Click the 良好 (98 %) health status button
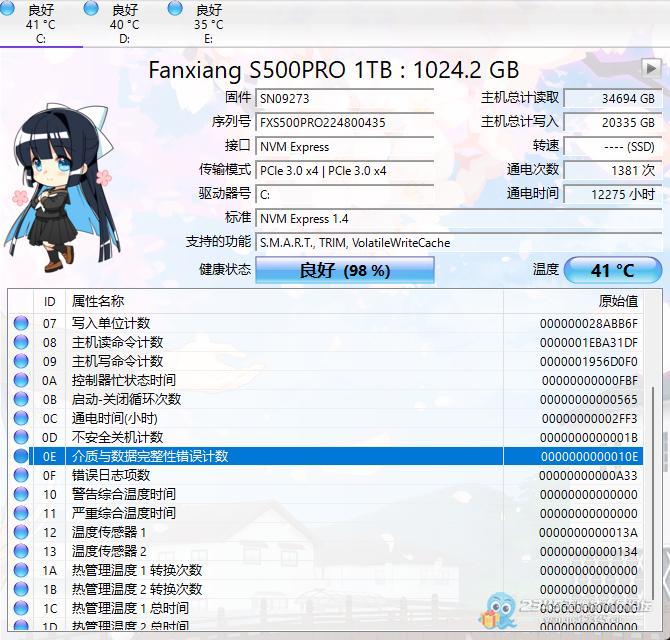 click(345, 270)
